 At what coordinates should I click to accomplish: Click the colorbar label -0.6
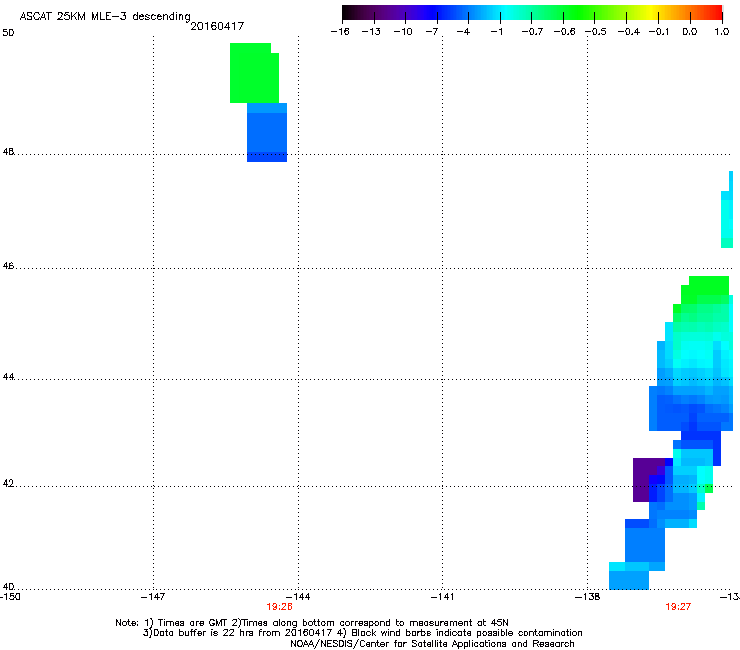coord(564,32)
